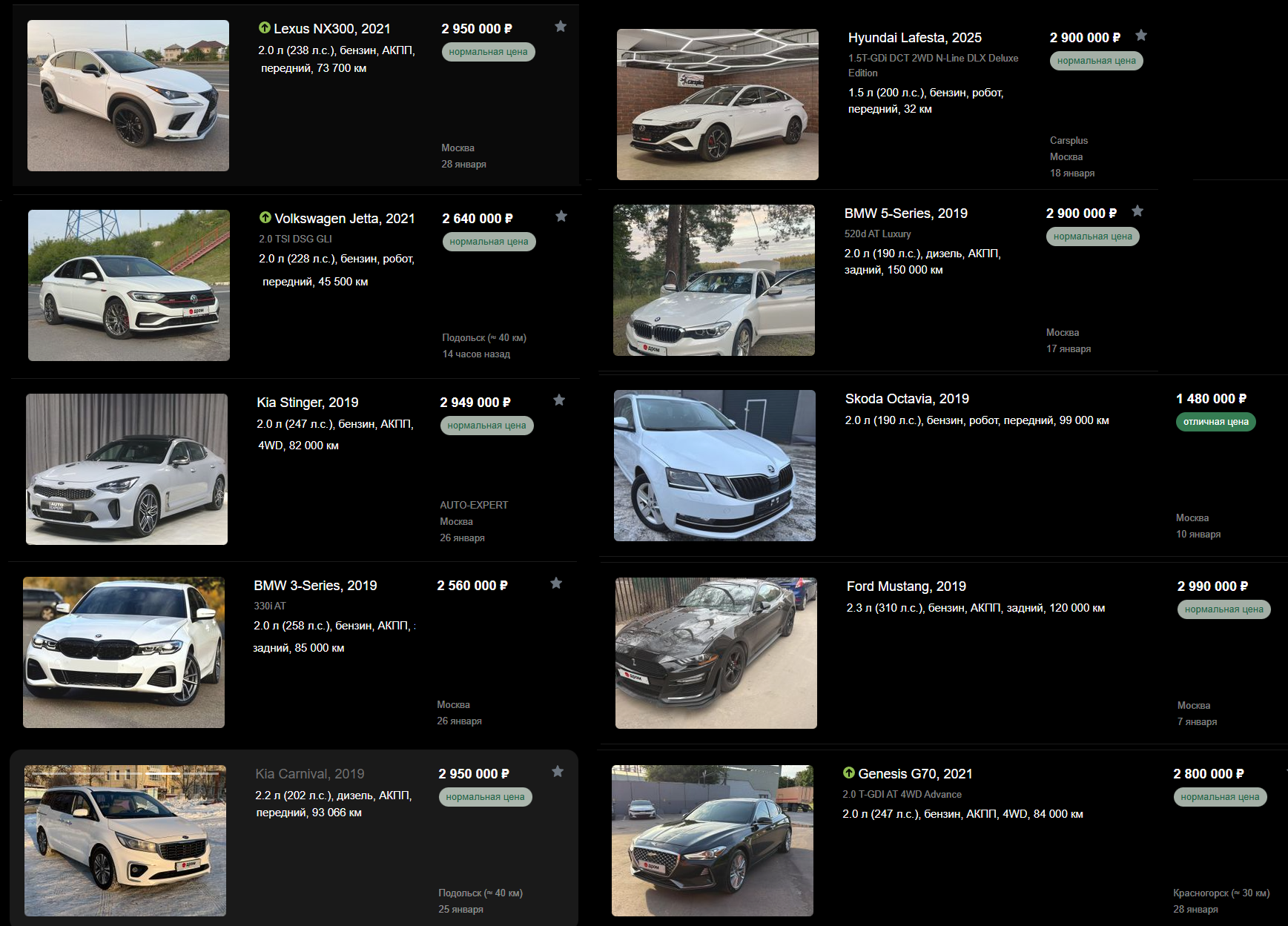Click the price '2 949 000 ₽'
This screenshot has width=1288, height=926.
pyautogui.click(x=475, y=403)
